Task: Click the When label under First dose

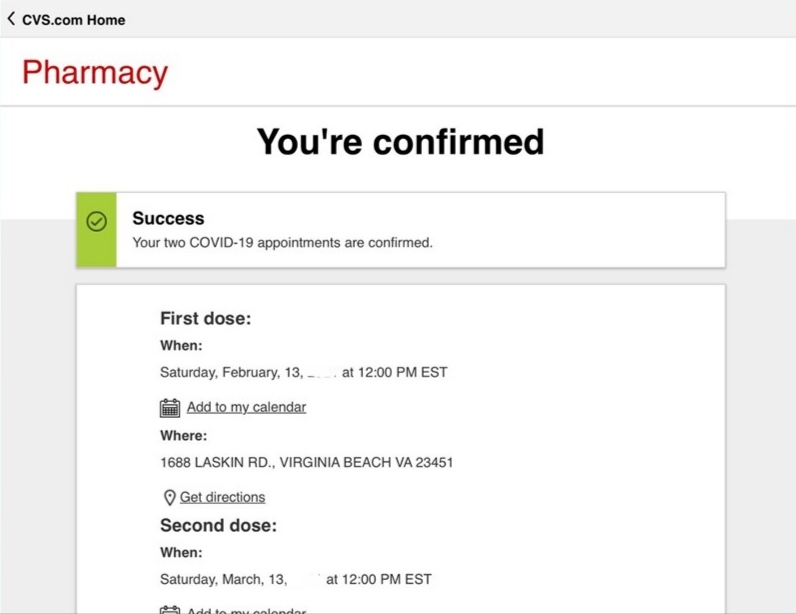Action: (181, 346)
